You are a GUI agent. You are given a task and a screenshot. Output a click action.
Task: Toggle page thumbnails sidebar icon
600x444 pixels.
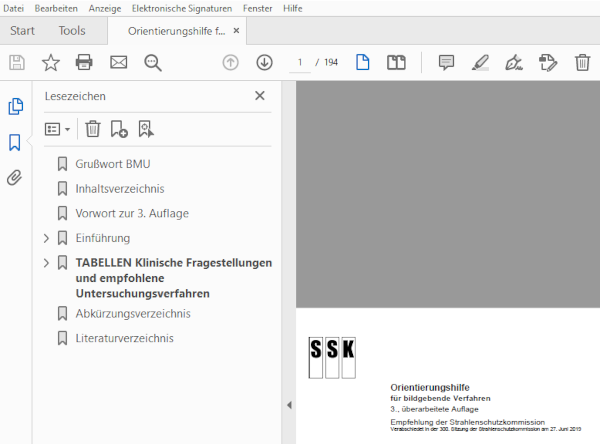[15, 106]
